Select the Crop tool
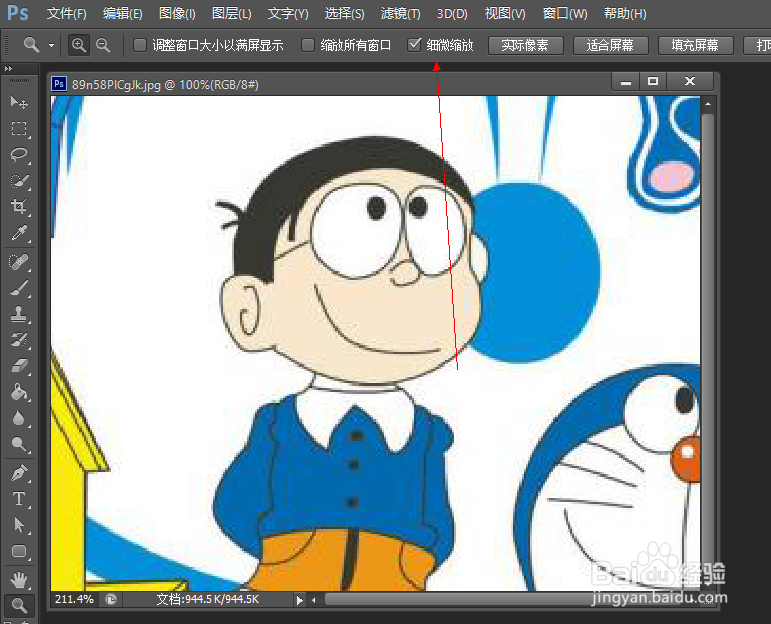 19,207
